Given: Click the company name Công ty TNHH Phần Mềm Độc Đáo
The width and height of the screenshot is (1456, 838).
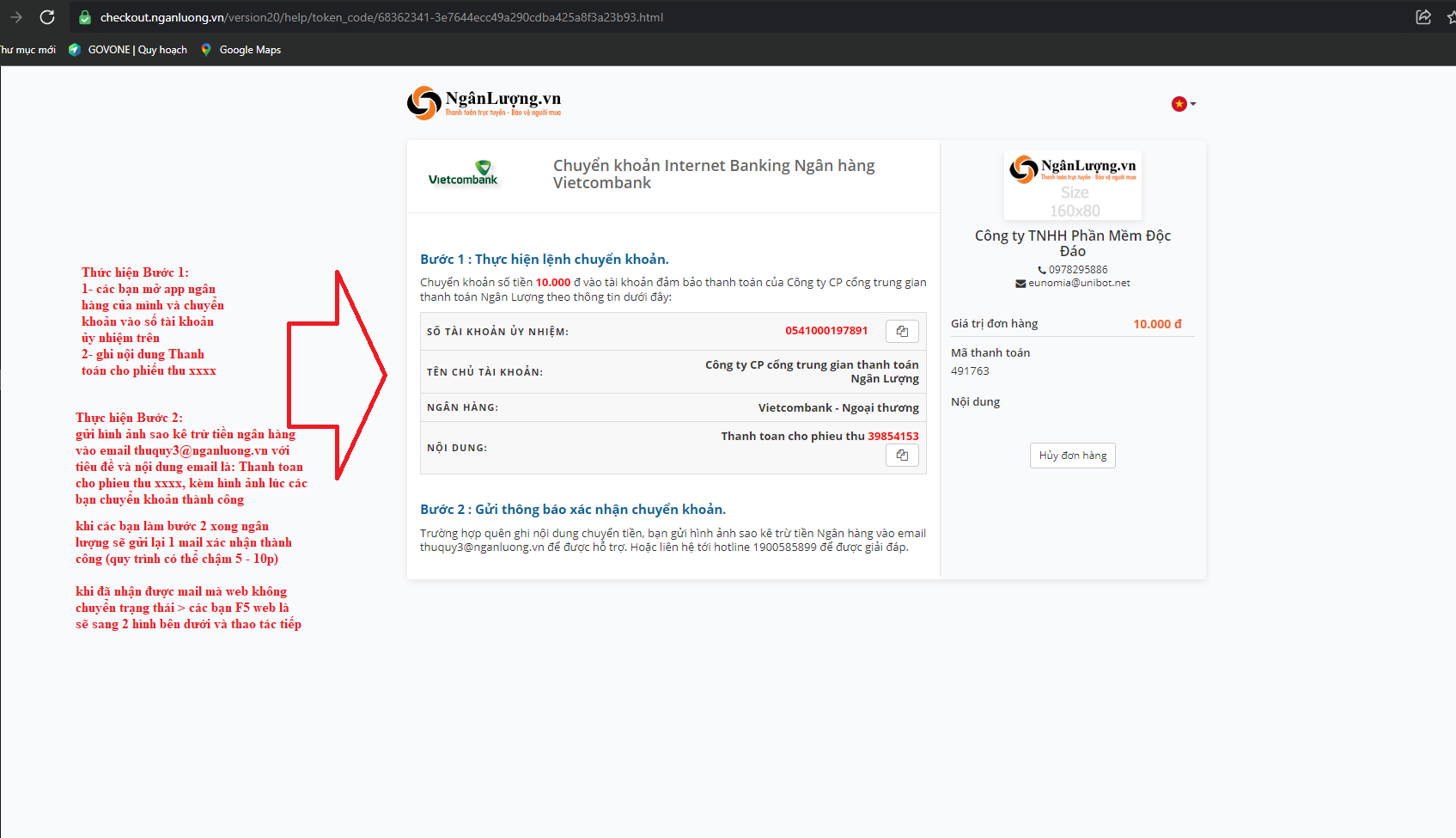Looking at the screenshot, I should coord(1073,243).
